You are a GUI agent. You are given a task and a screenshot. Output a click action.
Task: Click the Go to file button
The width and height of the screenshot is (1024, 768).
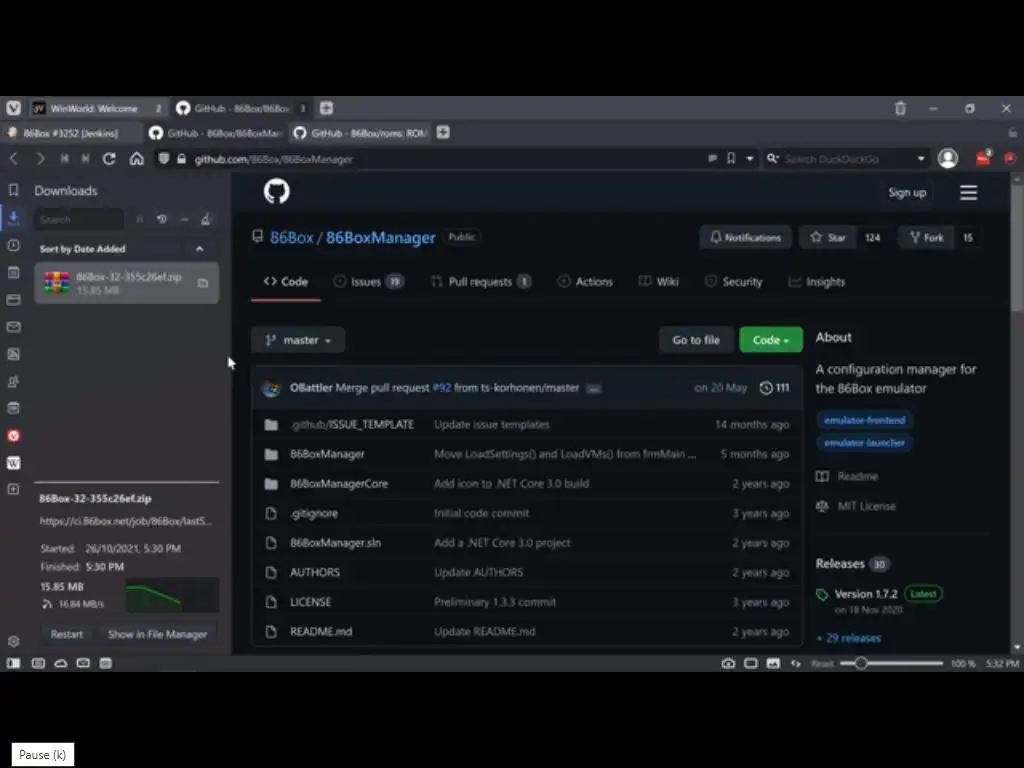pyautogui.click(x=696, y=340)
